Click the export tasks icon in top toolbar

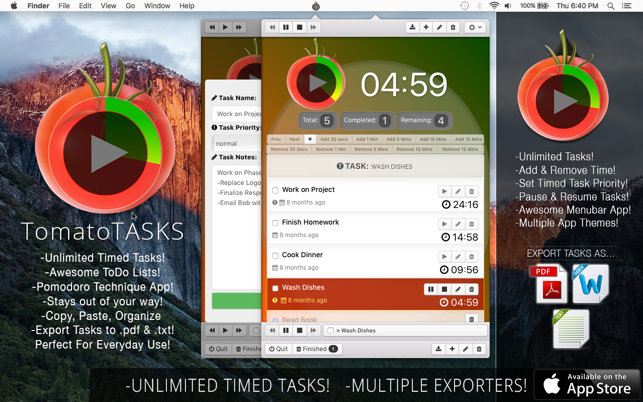click(x=412, y=27)
